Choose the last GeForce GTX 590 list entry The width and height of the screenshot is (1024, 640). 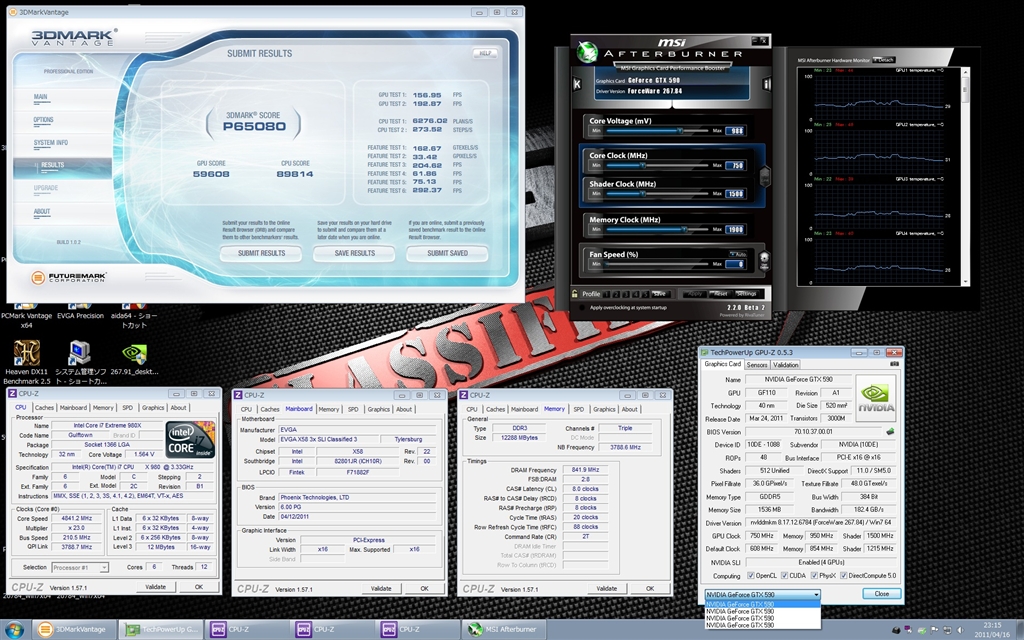762,625
